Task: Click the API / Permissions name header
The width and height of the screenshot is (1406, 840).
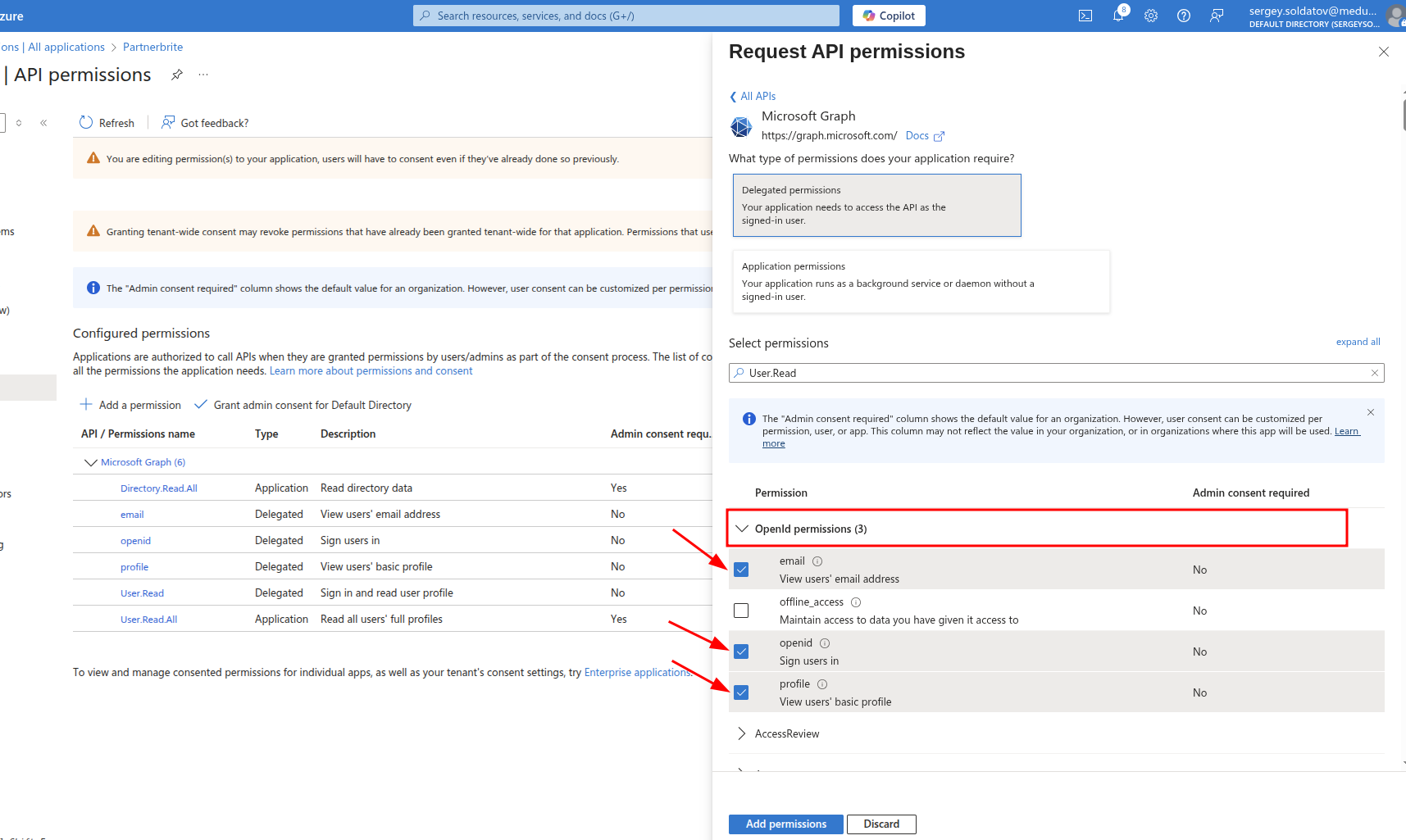Action: pyautogui.click(x=138, y=434)
